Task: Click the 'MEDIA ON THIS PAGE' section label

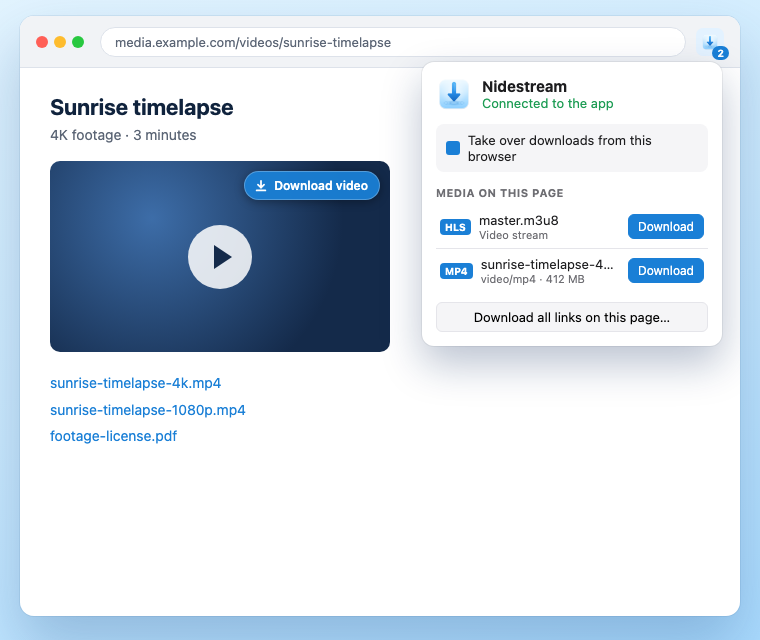Action: point(500,193)
